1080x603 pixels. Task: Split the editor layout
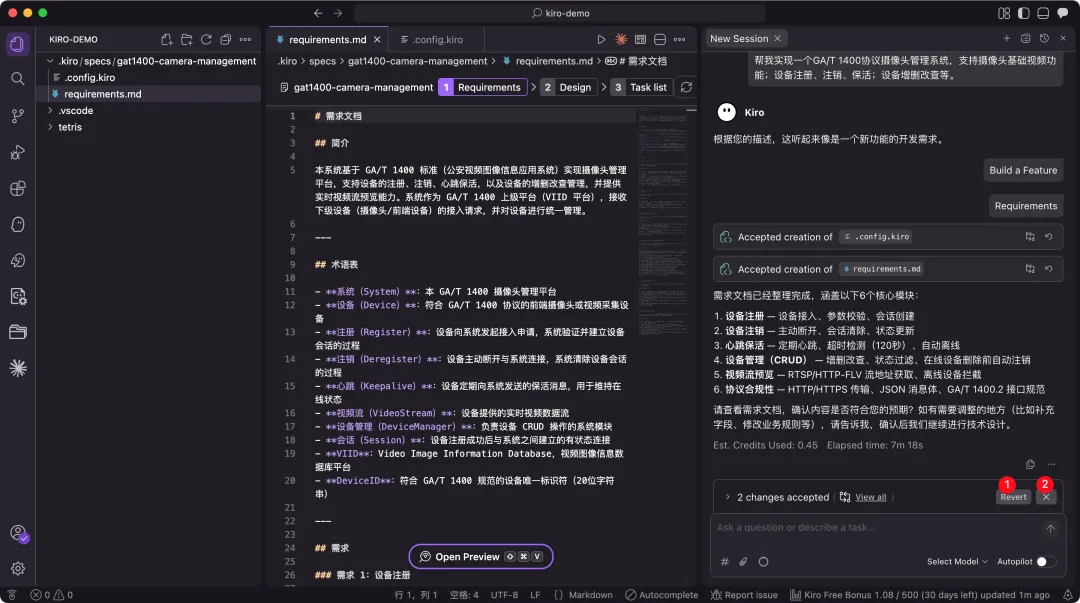click(660, 39)
